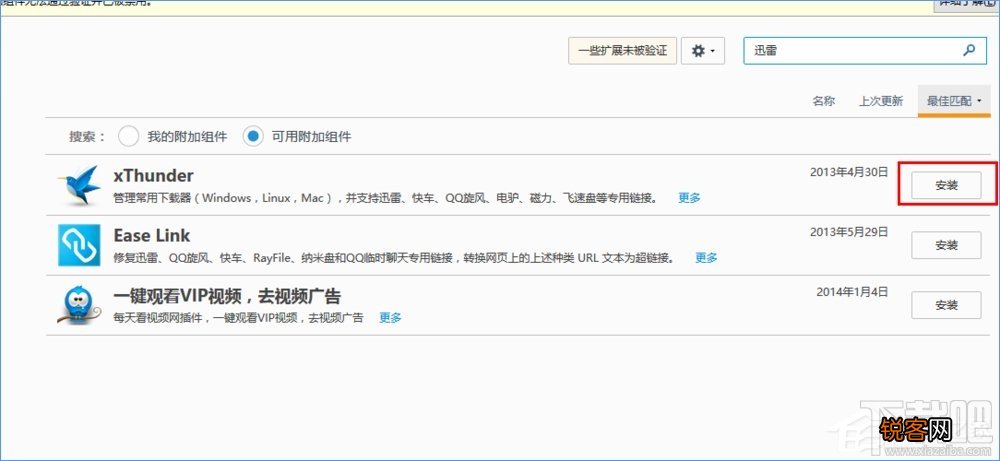1000x461 pixels.
Task: Click the 每天看视频网插件 description text
Action: (x=239, y=318)
